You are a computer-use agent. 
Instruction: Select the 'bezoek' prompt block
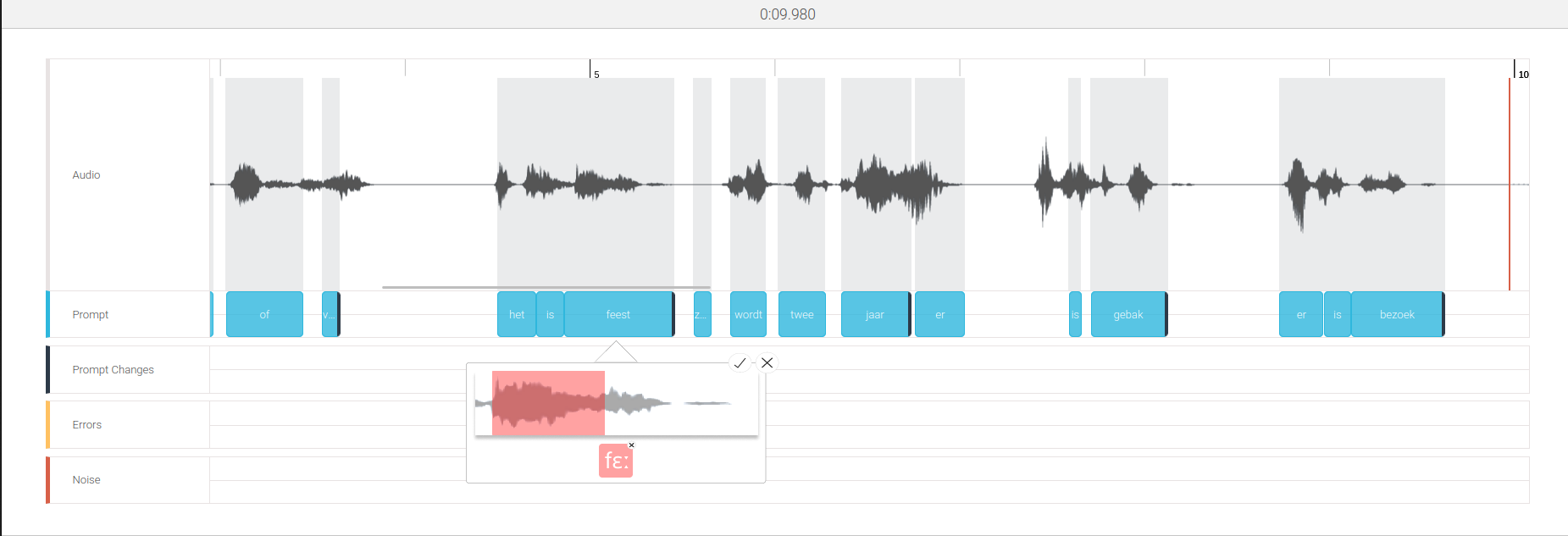1397,314
